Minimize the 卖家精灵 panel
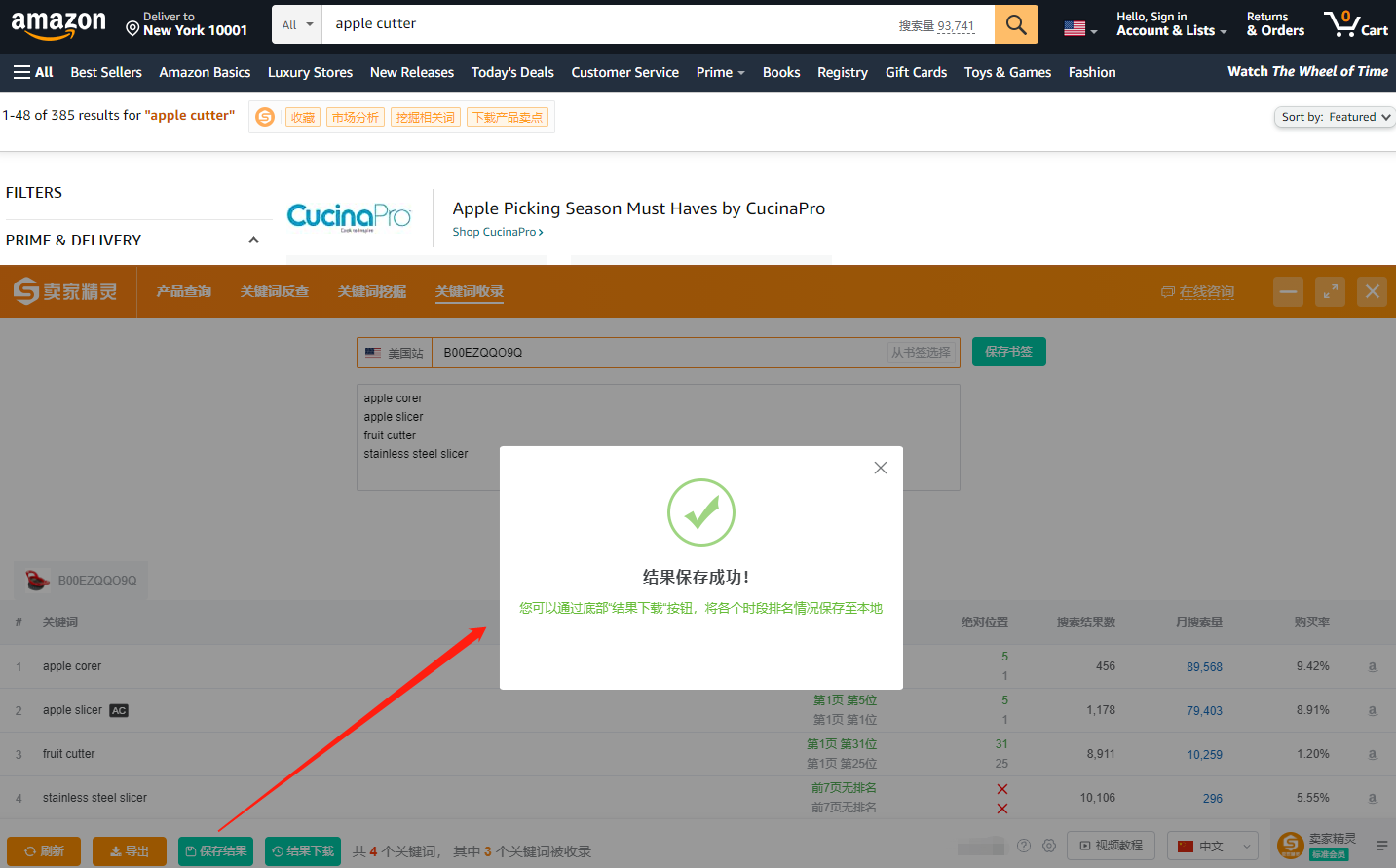 [x=1289, y=291]
